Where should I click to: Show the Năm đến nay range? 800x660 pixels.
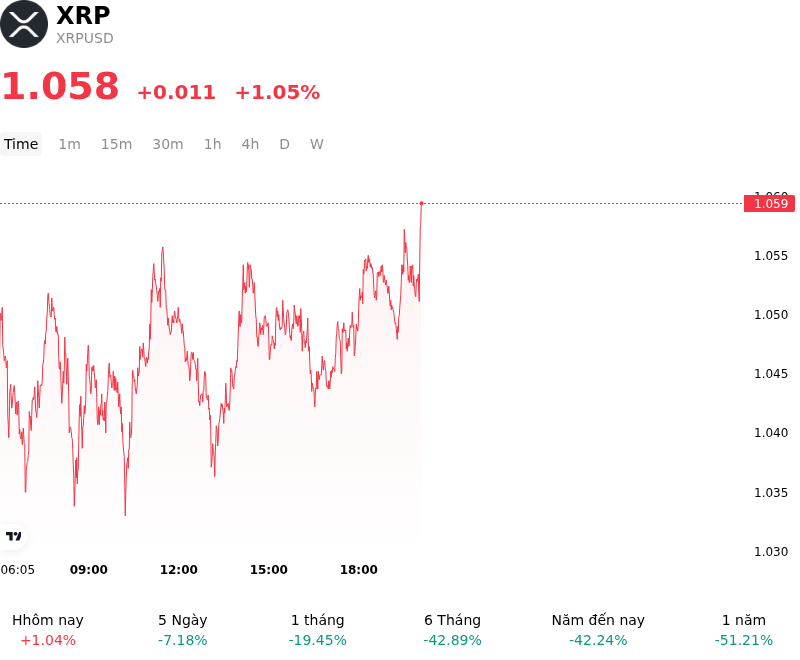click(598, 630)
